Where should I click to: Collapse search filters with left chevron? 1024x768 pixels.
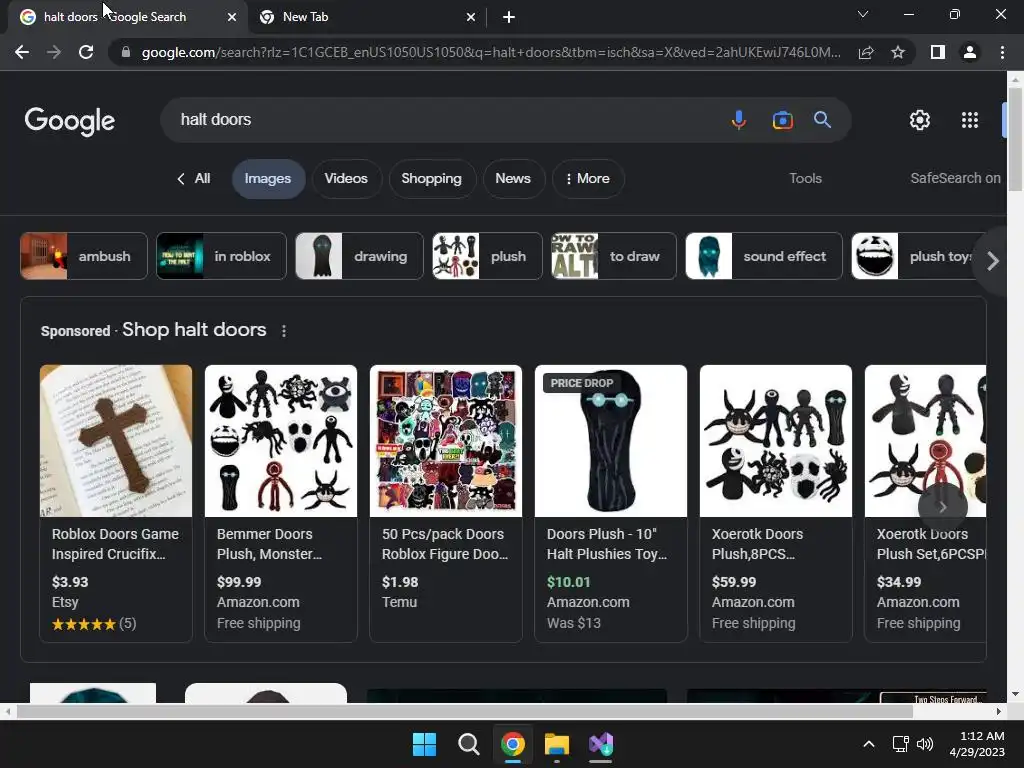[x=181, y=179]
